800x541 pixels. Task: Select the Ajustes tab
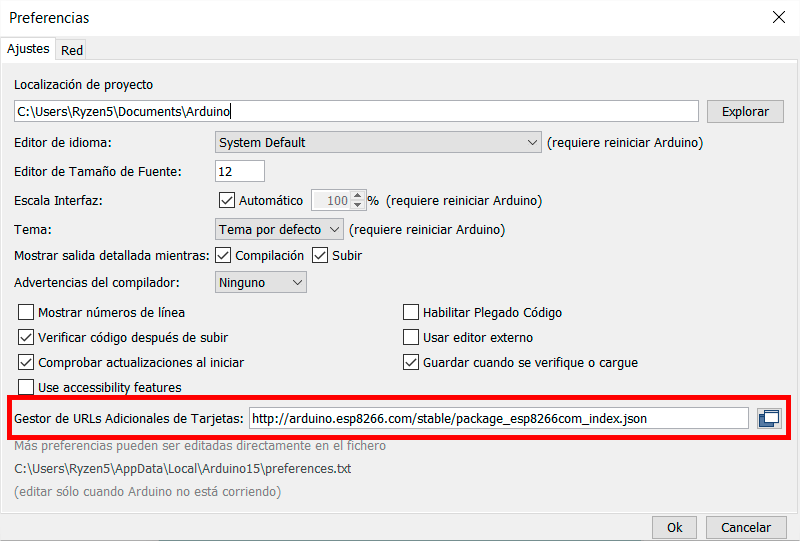28,49
